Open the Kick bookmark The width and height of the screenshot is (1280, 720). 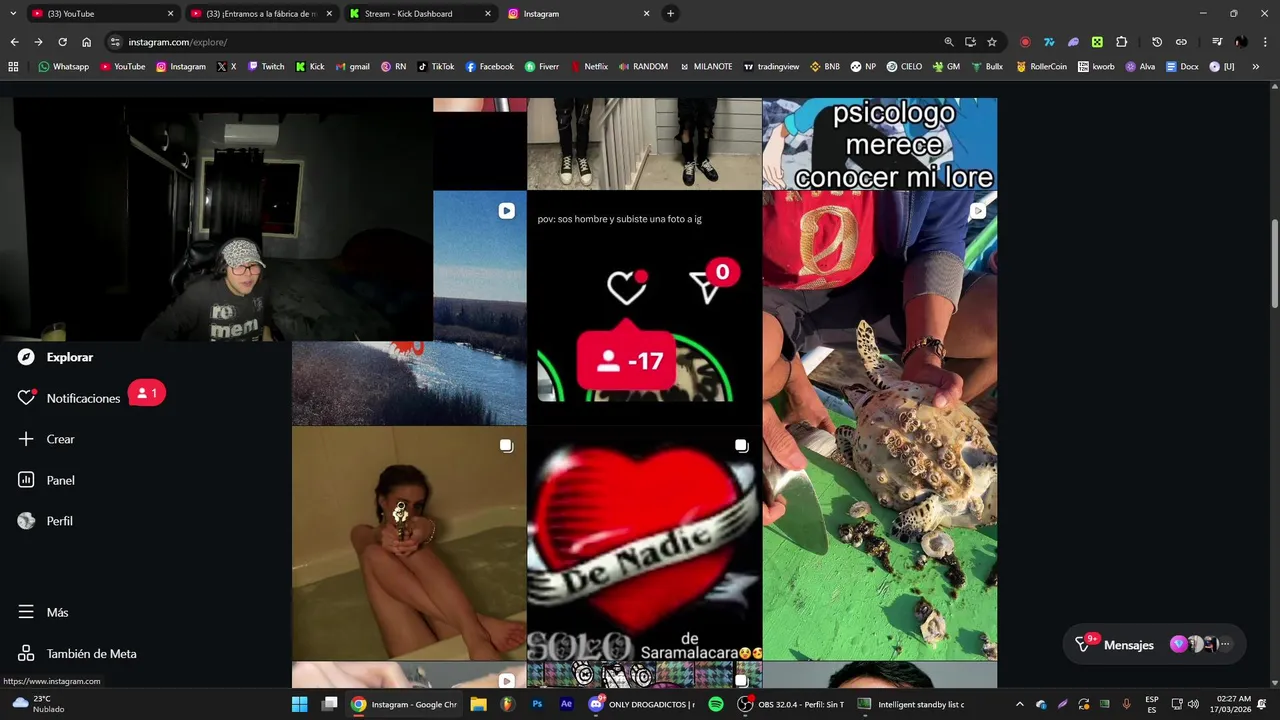(309, 67)
